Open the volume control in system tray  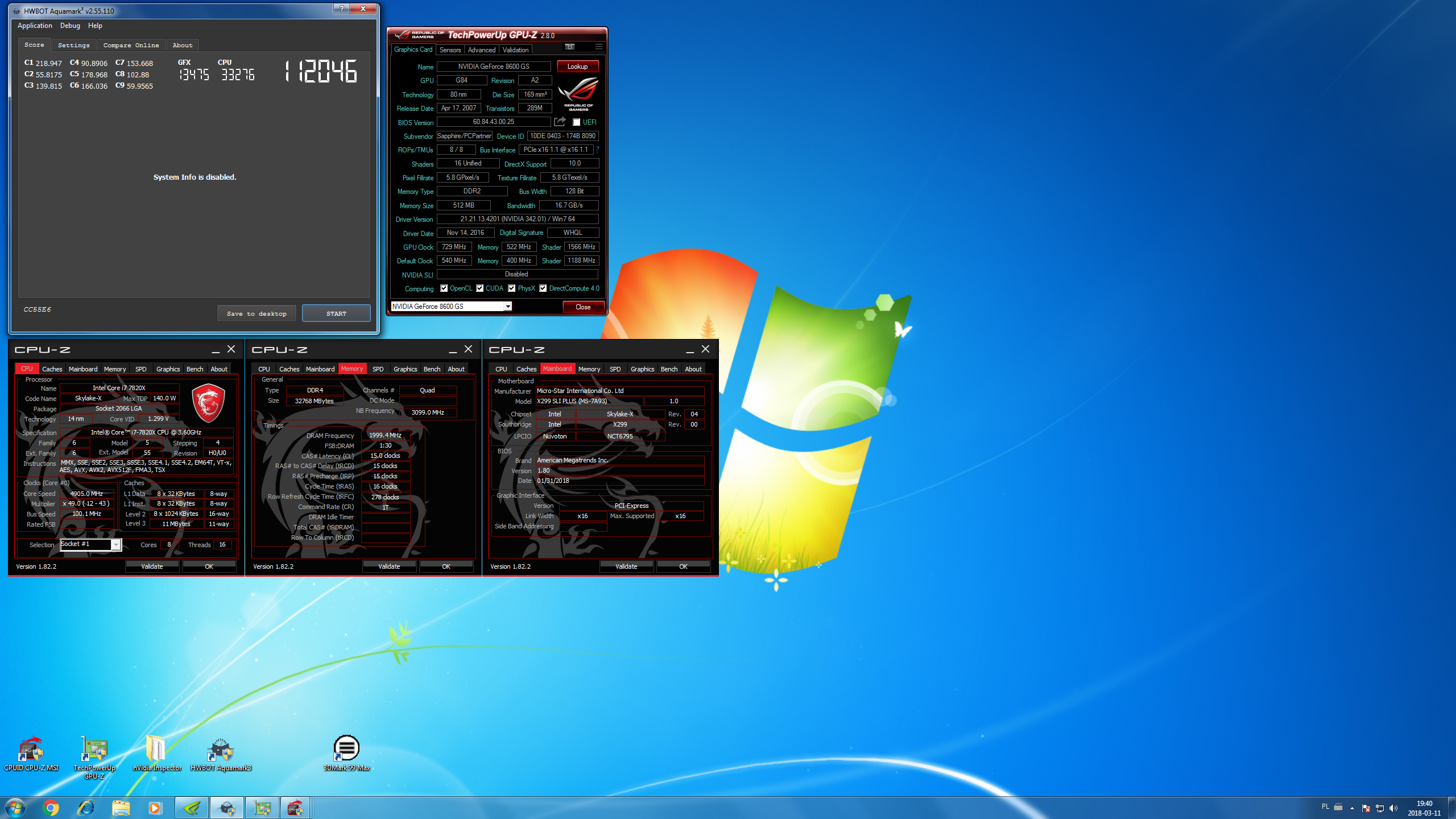coord(1393,808)
